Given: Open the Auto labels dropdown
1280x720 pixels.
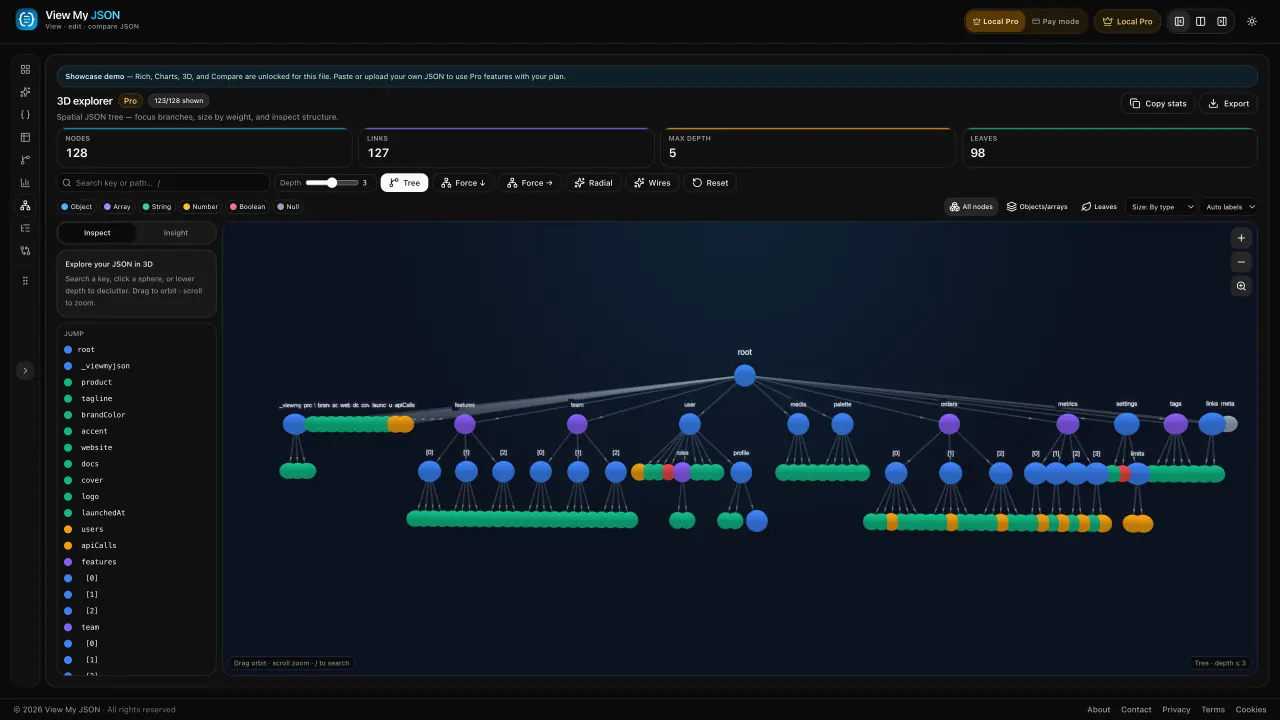Looking at the screenshot, I should (1230, 207).
